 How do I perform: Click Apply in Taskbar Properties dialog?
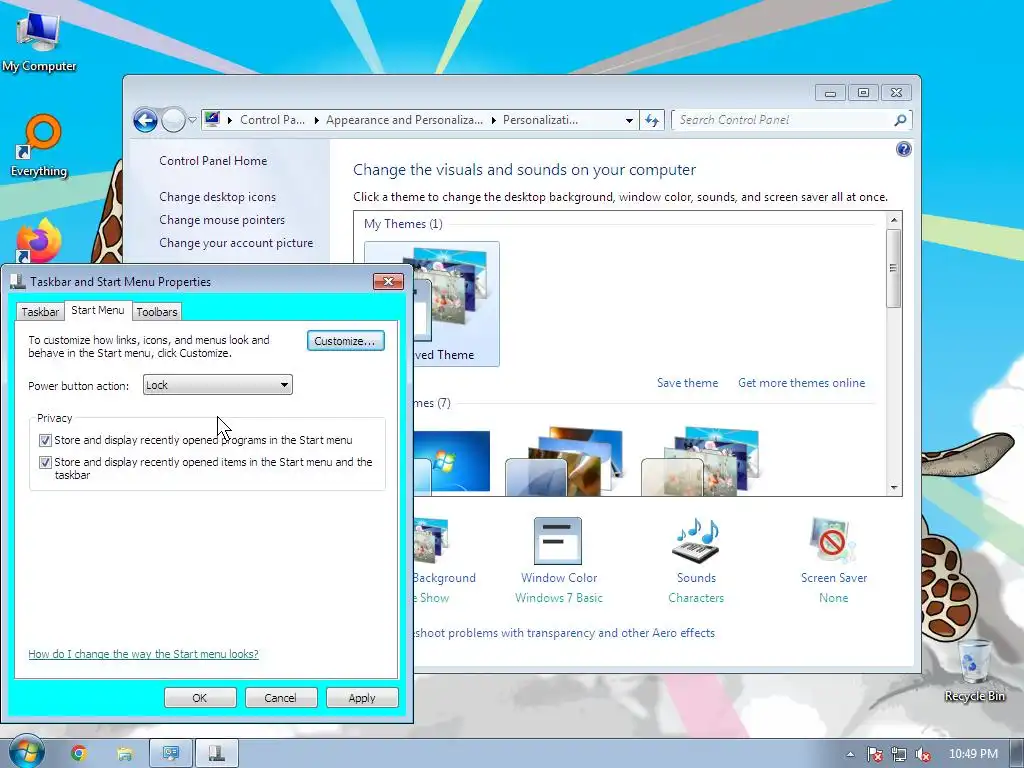[x=362, y=697]
